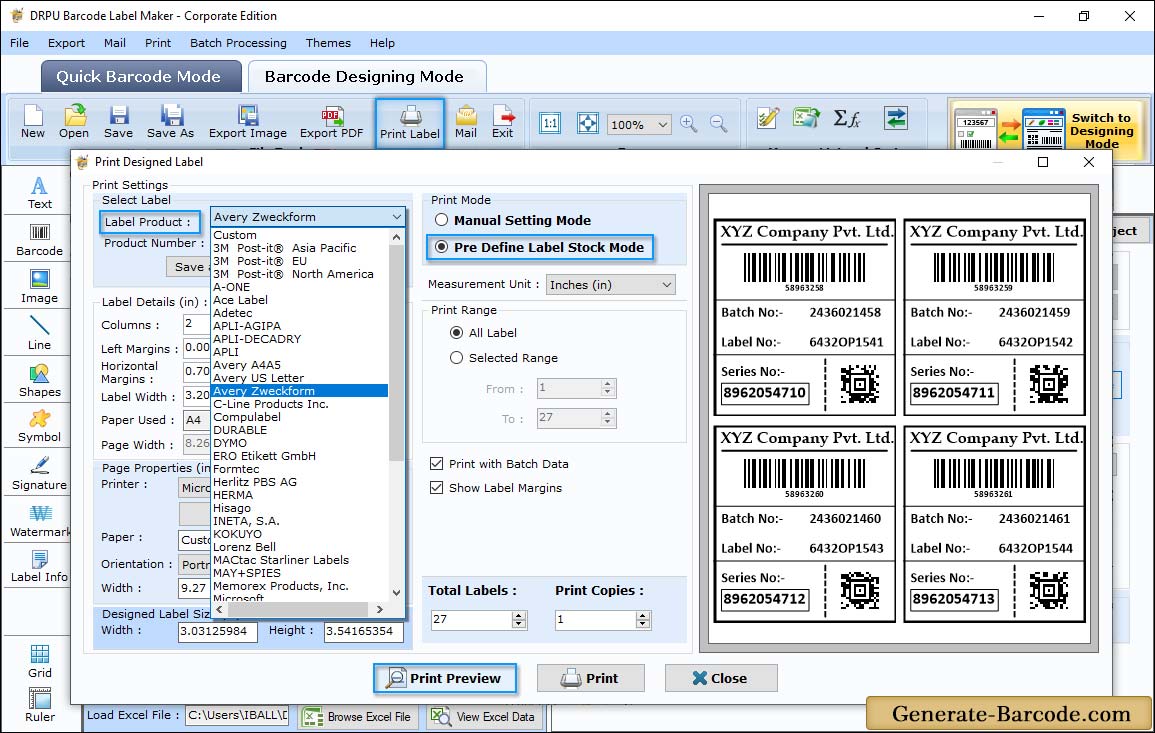This screenshot has width=1155, height=733.
Task: Click the Save toolbar icon
Action: point(118,122)
